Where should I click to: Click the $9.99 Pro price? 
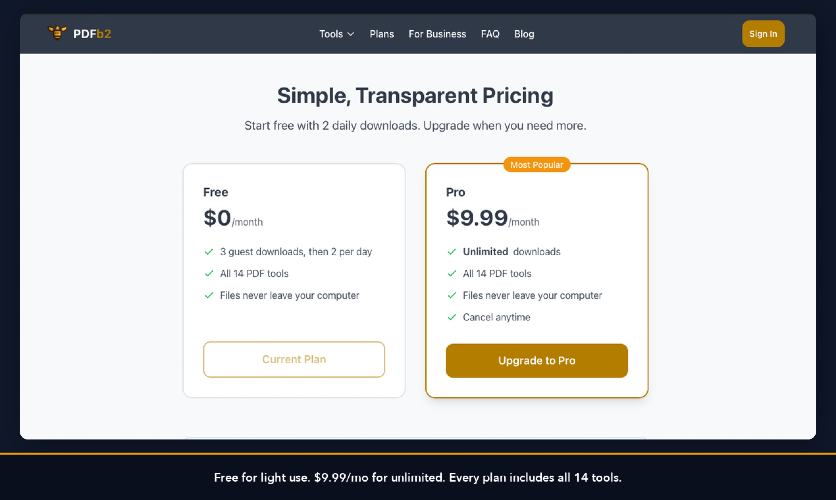click(477, 218)
